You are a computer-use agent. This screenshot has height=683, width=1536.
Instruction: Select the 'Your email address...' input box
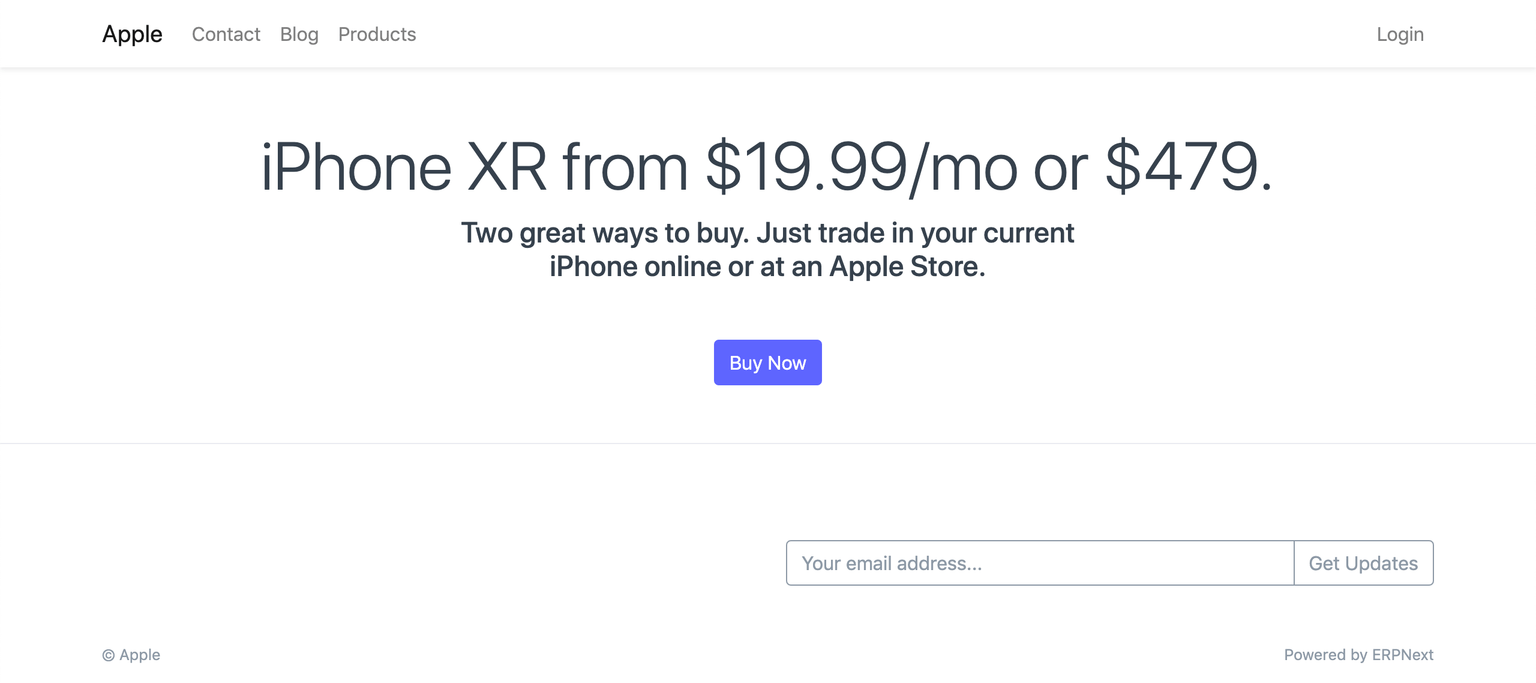coord(1040,563)
